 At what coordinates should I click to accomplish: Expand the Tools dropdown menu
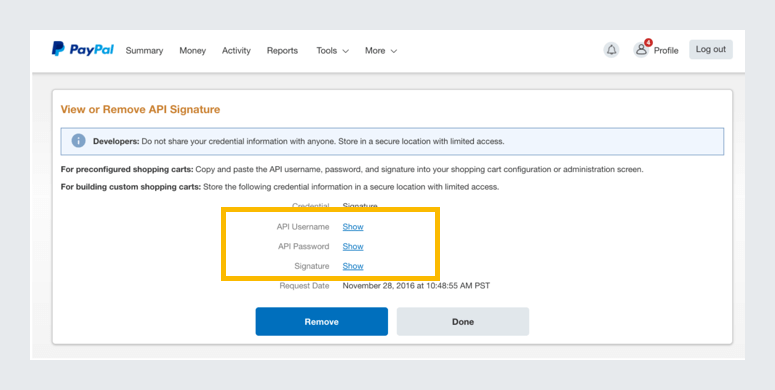click(333, 50)
